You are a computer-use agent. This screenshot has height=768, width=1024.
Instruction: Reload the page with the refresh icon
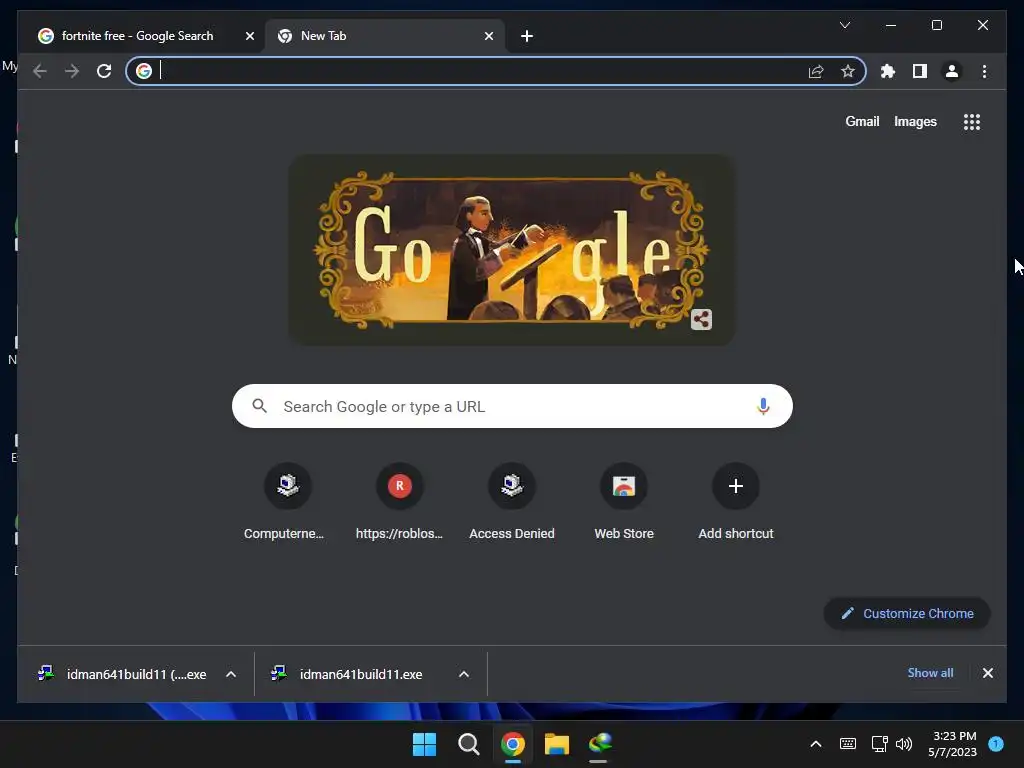pyautogui.click(x=104, y=71)
